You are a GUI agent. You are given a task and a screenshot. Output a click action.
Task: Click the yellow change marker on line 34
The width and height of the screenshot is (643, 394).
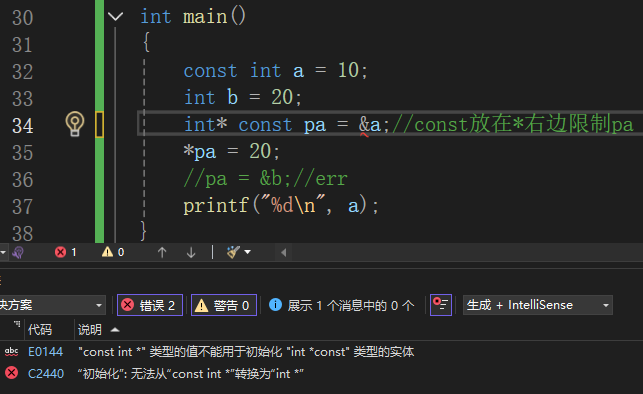[x=99, y=125]
